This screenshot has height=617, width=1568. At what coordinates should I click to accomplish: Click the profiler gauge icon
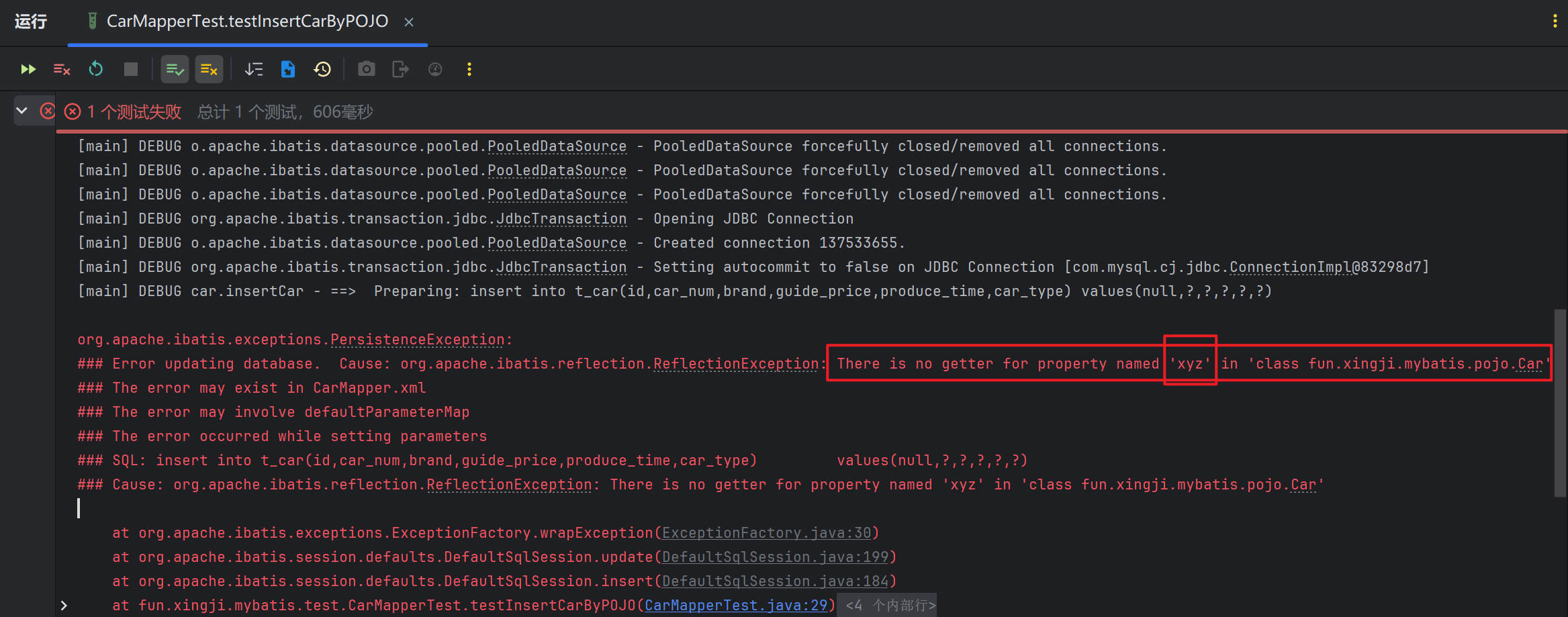435,69
